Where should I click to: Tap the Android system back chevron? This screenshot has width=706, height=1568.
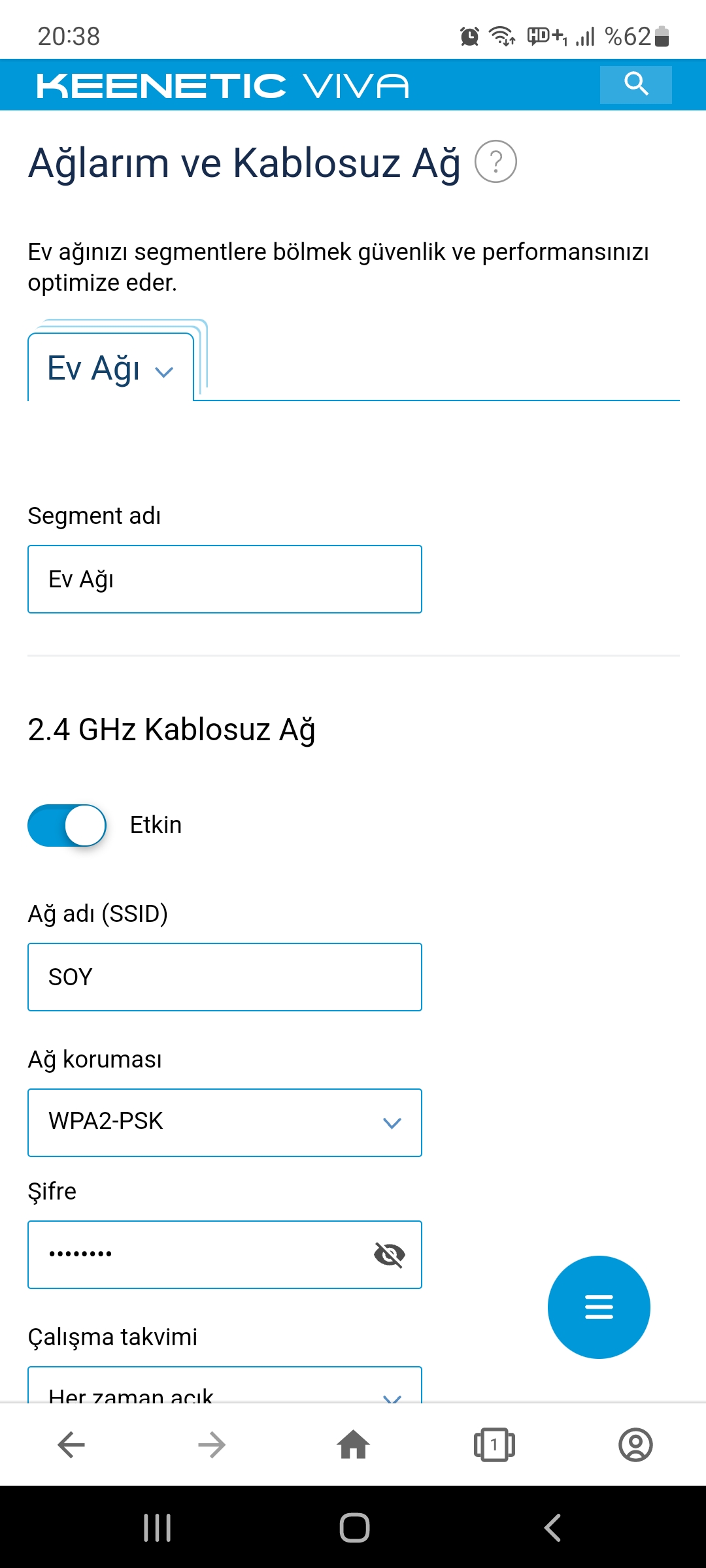(x=552, y=1527)
